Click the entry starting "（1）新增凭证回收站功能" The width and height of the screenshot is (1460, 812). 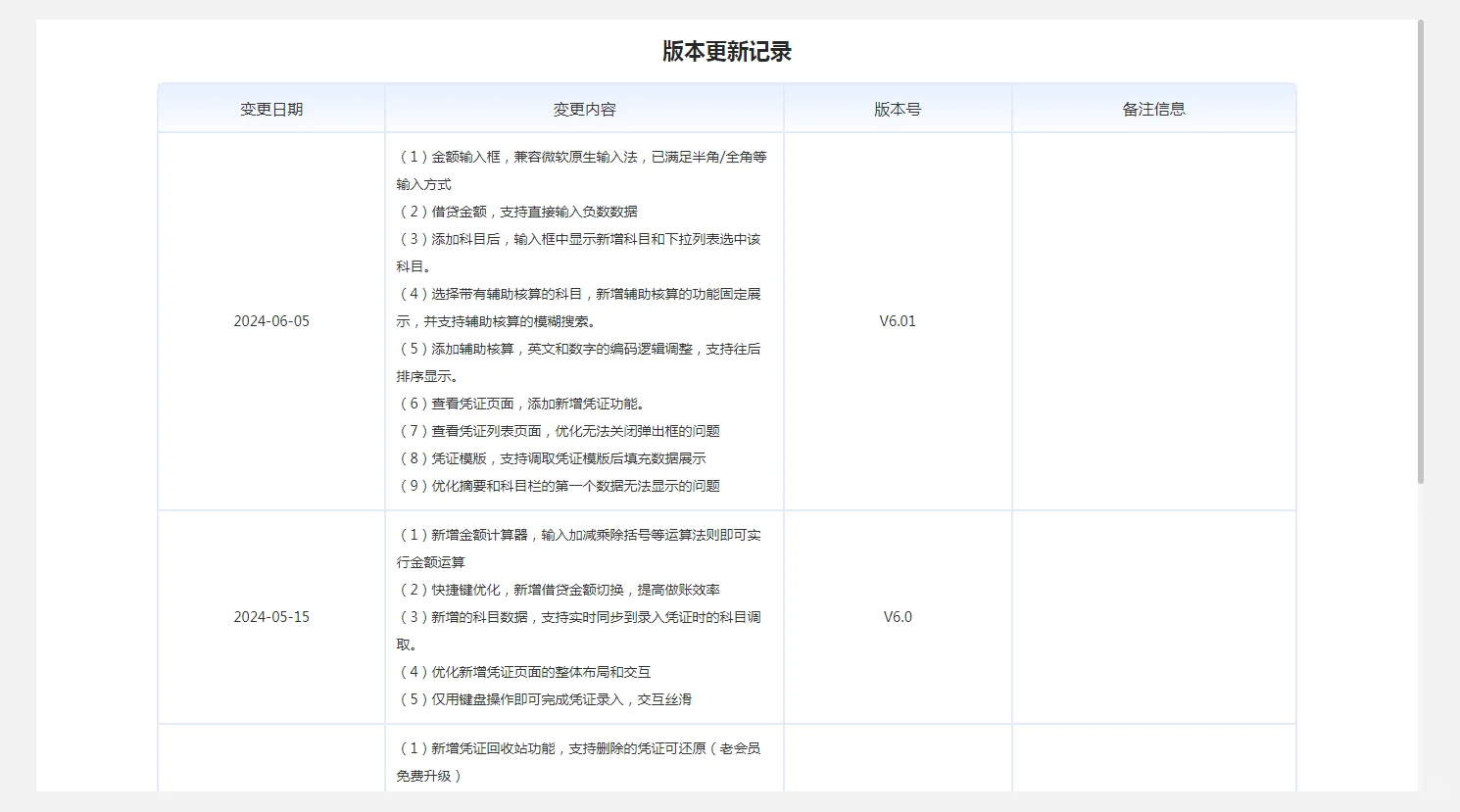click(x=579, y=762)
